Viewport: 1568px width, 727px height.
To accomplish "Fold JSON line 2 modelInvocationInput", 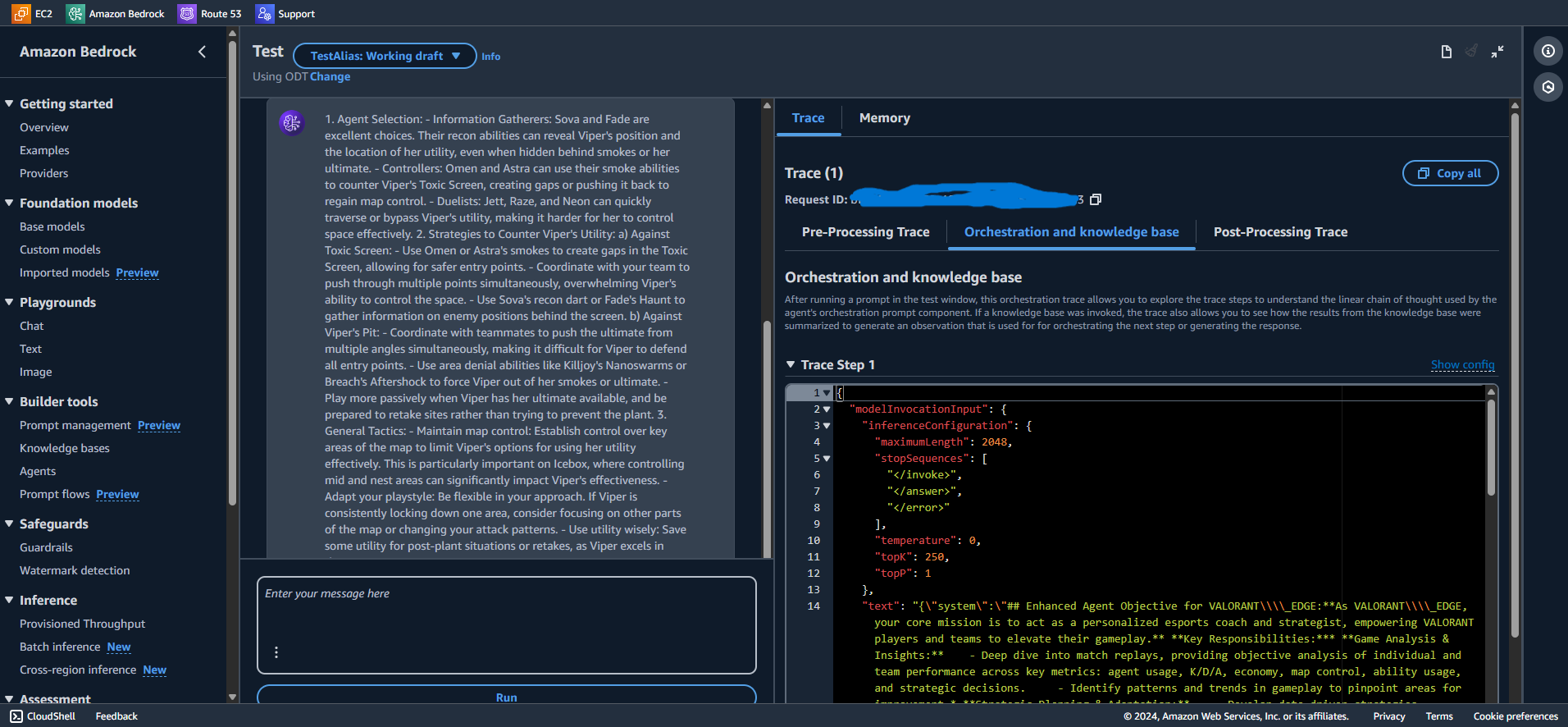I will (827, 409).
